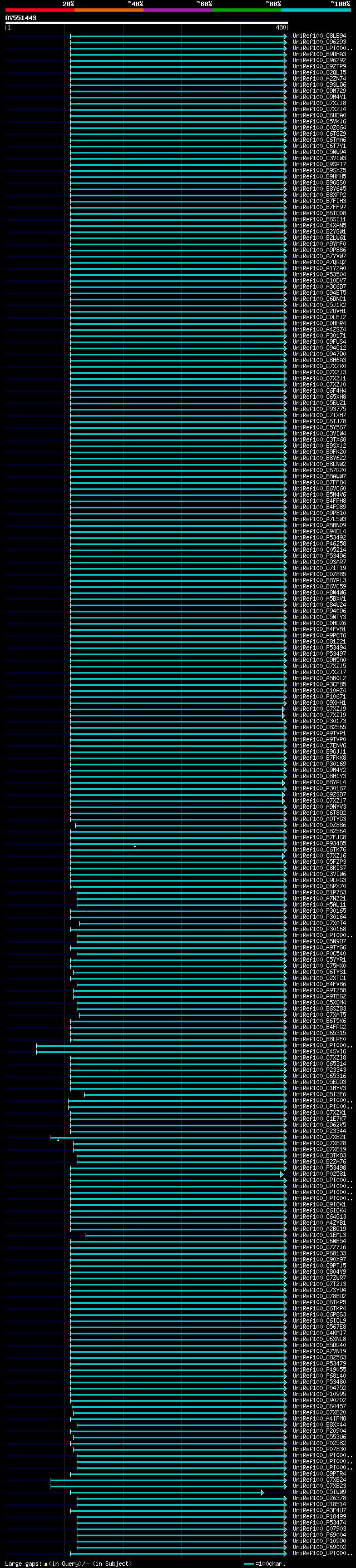
Task: Select hit UniRef100_P53498
Action: coord(319,1168)
